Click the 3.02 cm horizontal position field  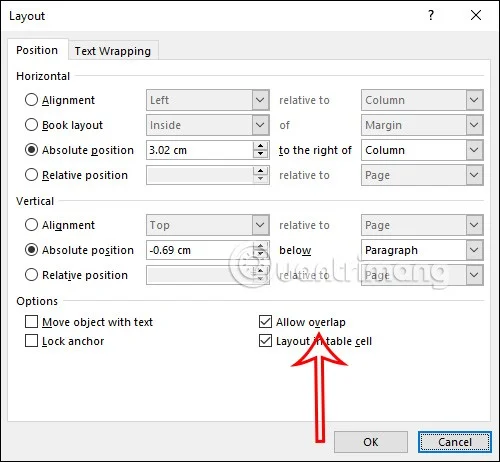point(200,150)
